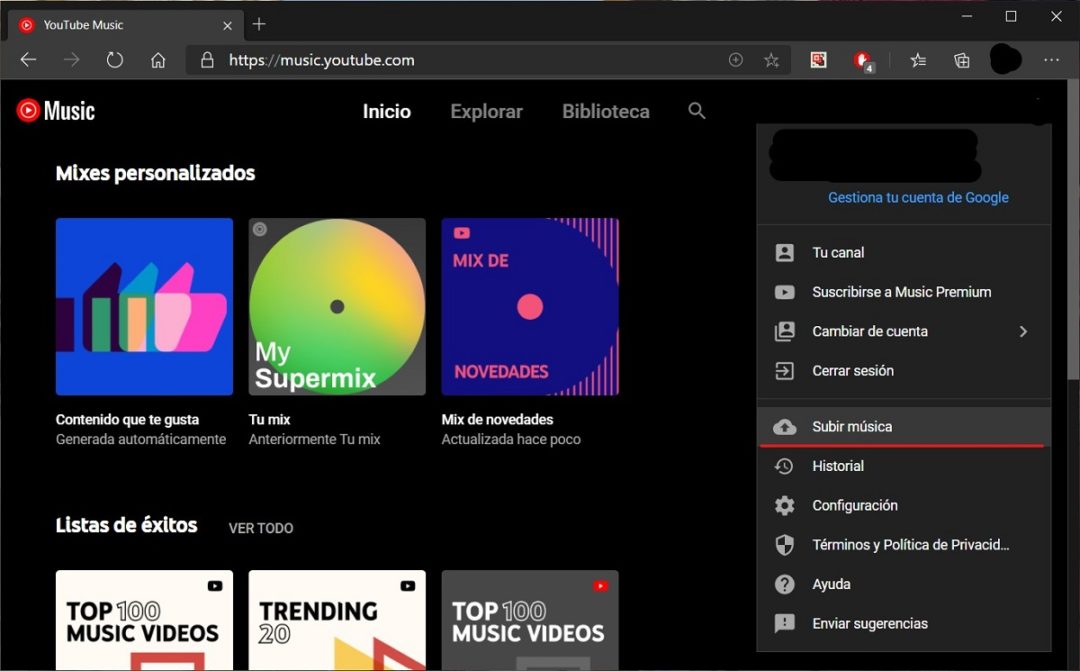Open Trending 20 chart card
The width and height of the screenshot is (1080, 671).
(x=337, y=620)
